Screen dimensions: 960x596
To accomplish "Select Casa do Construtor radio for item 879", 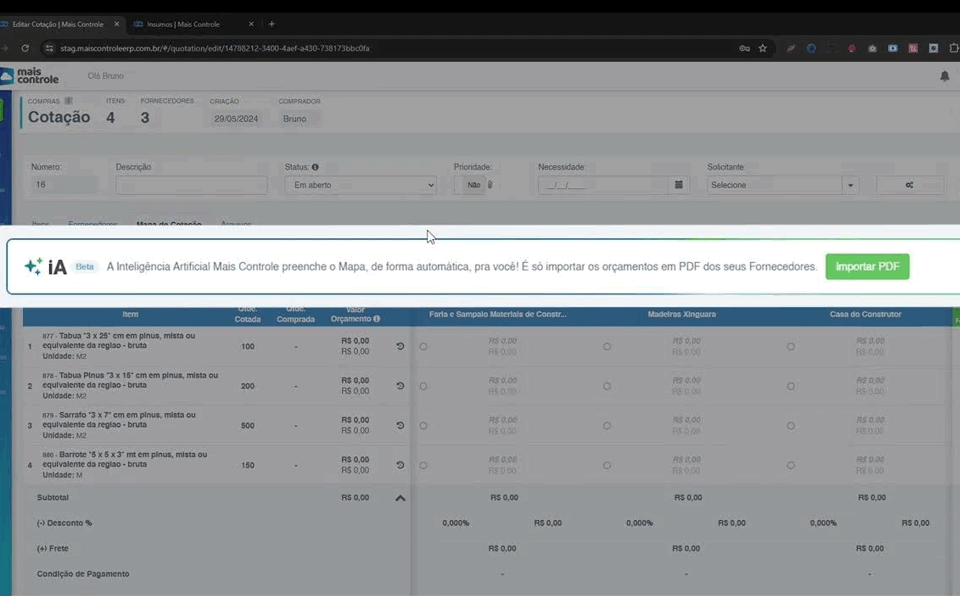I will (x=791, y=425).
